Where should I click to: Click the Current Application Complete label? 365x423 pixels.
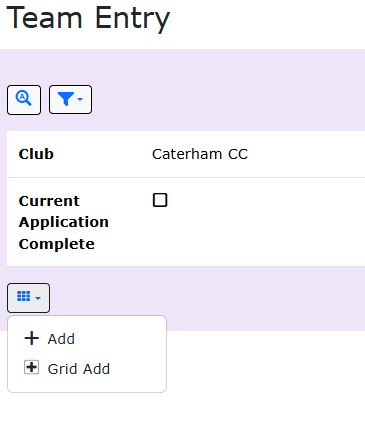pos(64,222)
